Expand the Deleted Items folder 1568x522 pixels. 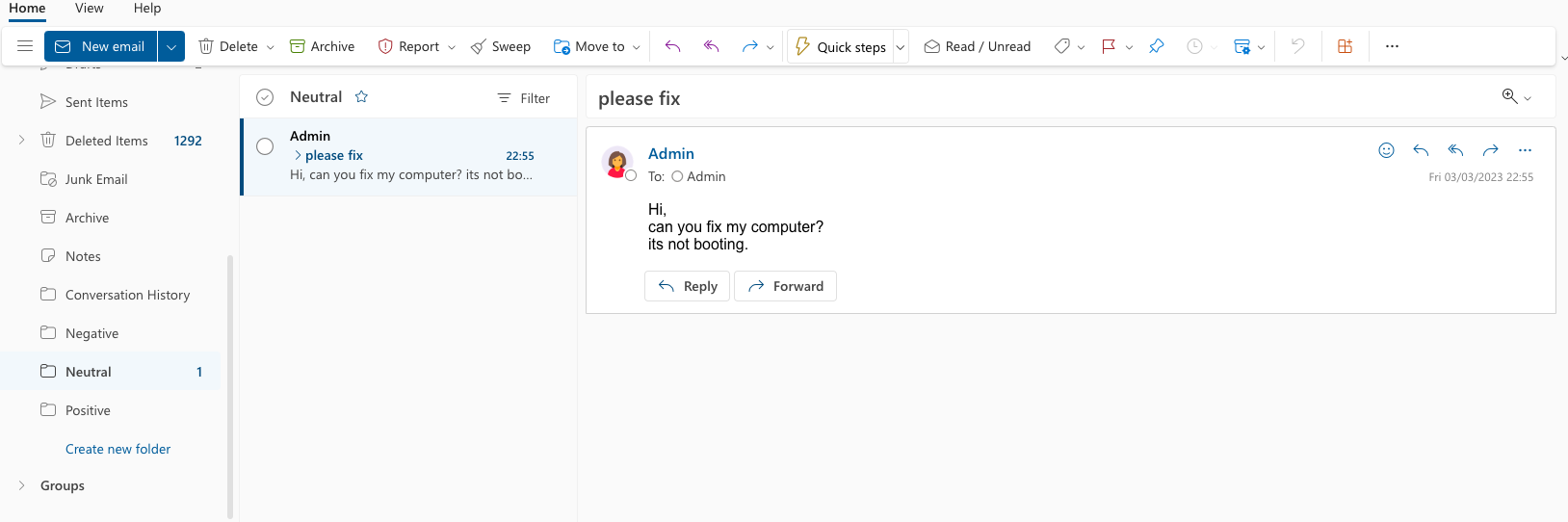21,141
